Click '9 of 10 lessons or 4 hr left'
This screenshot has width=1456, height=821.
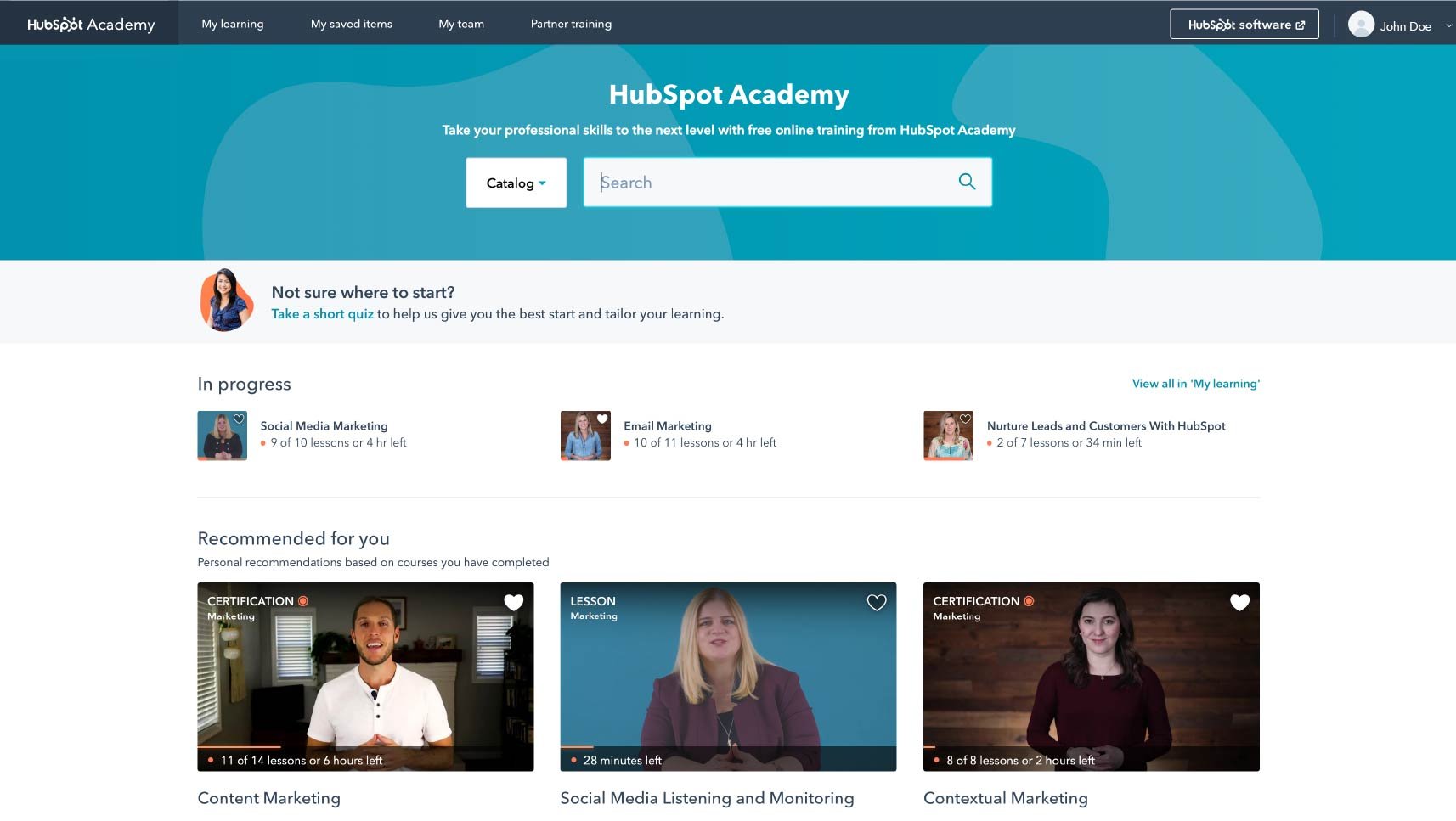click(338, 443)
